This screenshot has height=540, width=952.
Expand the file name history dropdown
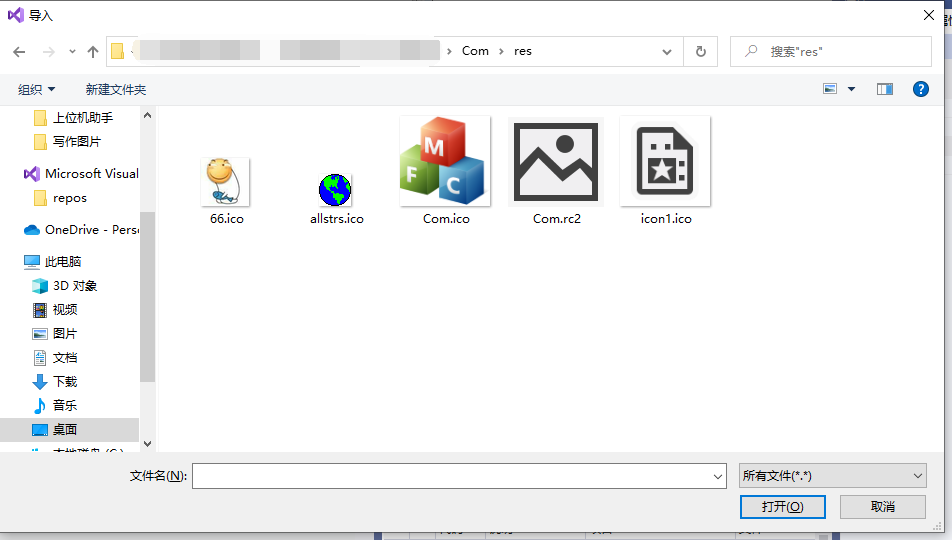[718, 476]
